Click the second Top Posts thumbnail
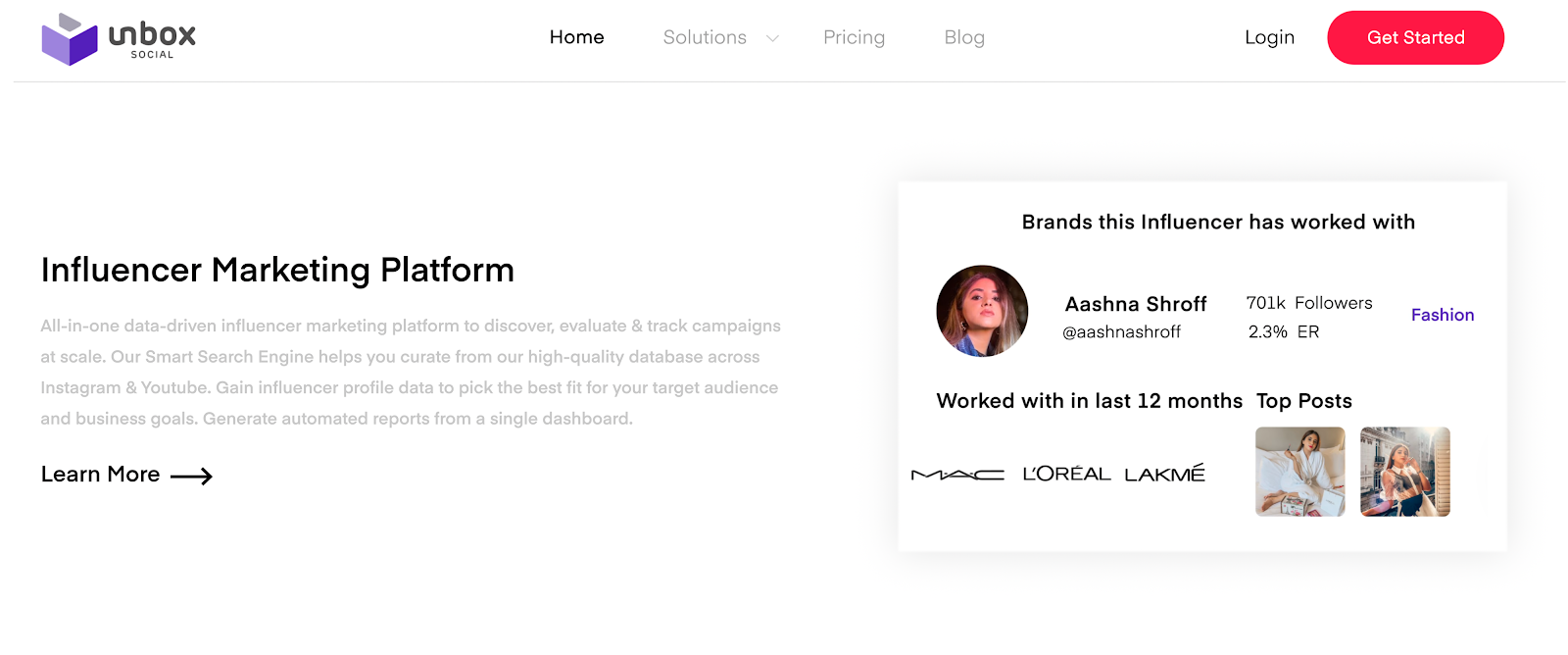The width and height of the screenshot is (1568, 655). click(1404, 472)
